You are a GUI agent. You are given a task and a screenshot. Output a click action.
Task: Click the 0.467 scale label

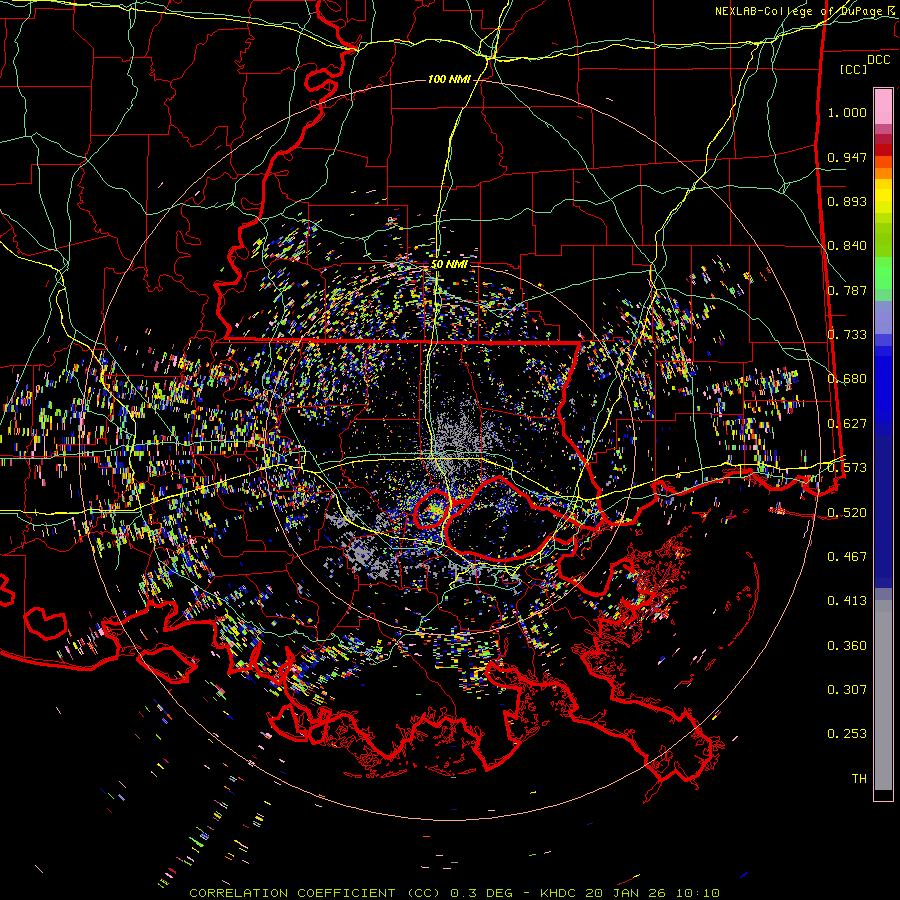coord(847,557)
